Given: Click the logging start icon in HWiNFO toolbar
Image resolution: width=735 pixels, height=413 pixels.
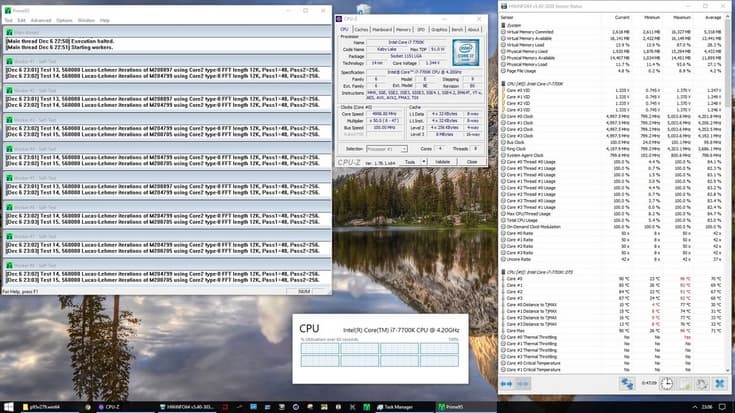Looking at the screenshot, I should coord(685,384).
